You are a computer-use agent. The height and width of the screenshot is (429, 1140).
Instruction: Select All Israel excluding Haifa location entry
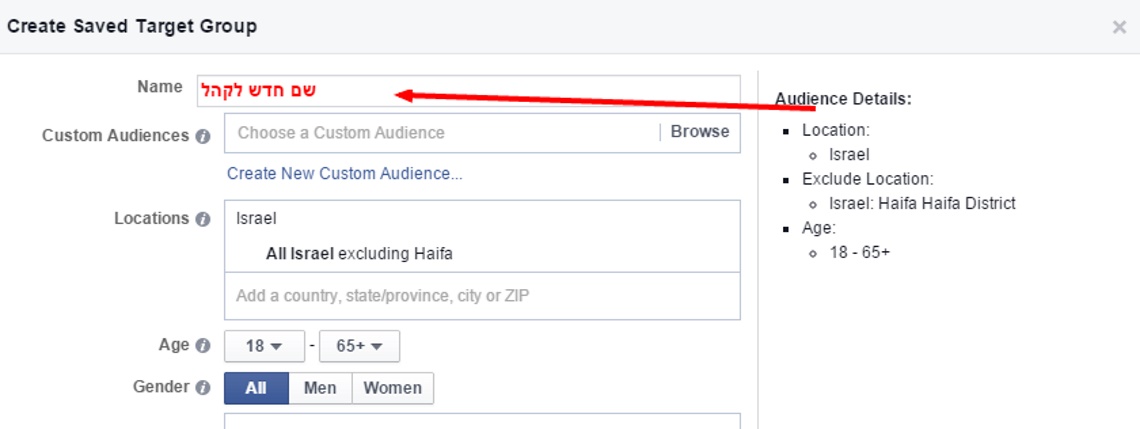coord(359,254)
